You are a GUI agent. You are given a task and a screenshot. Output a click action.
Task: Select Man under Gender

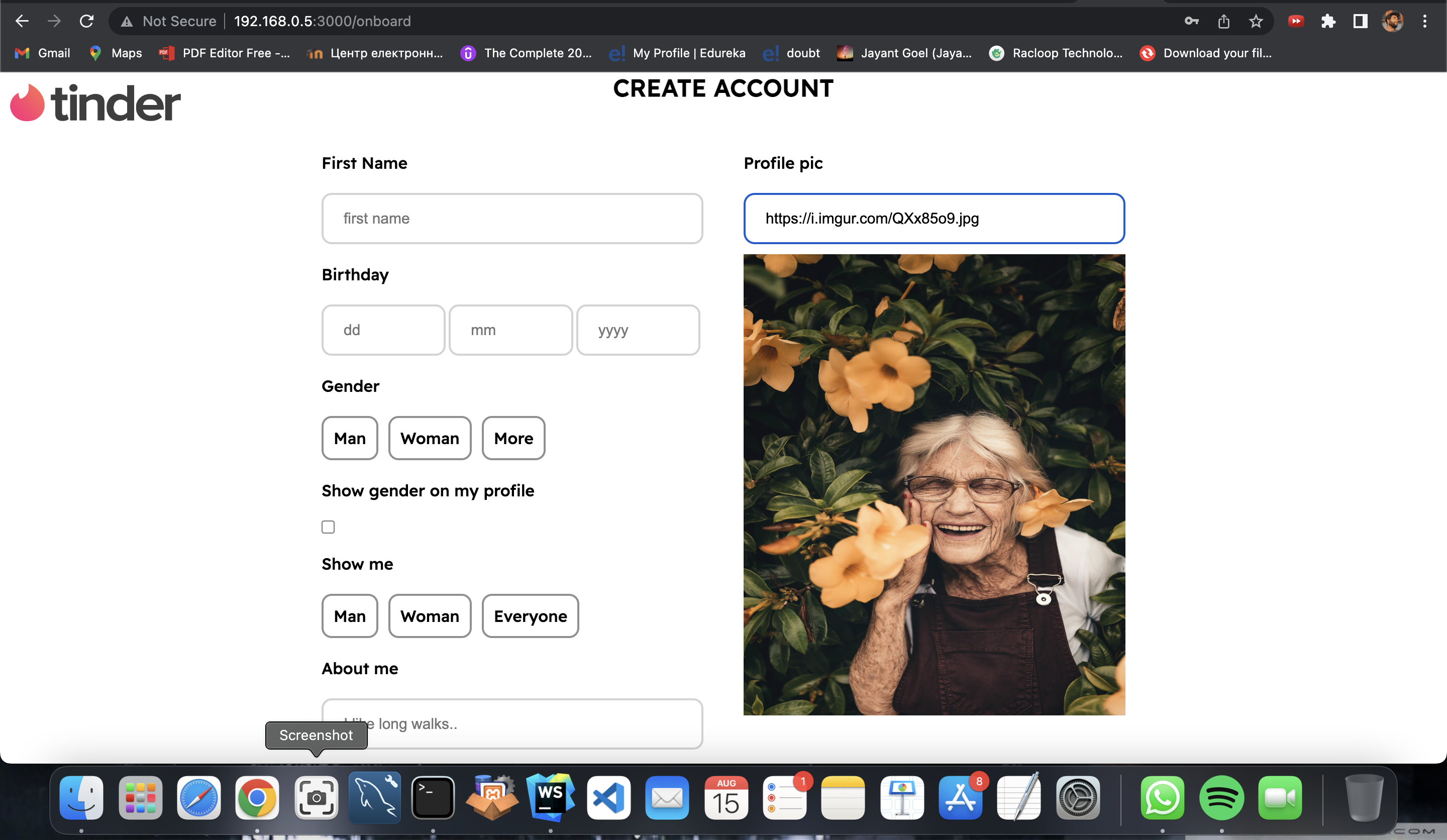coord(350,438)
